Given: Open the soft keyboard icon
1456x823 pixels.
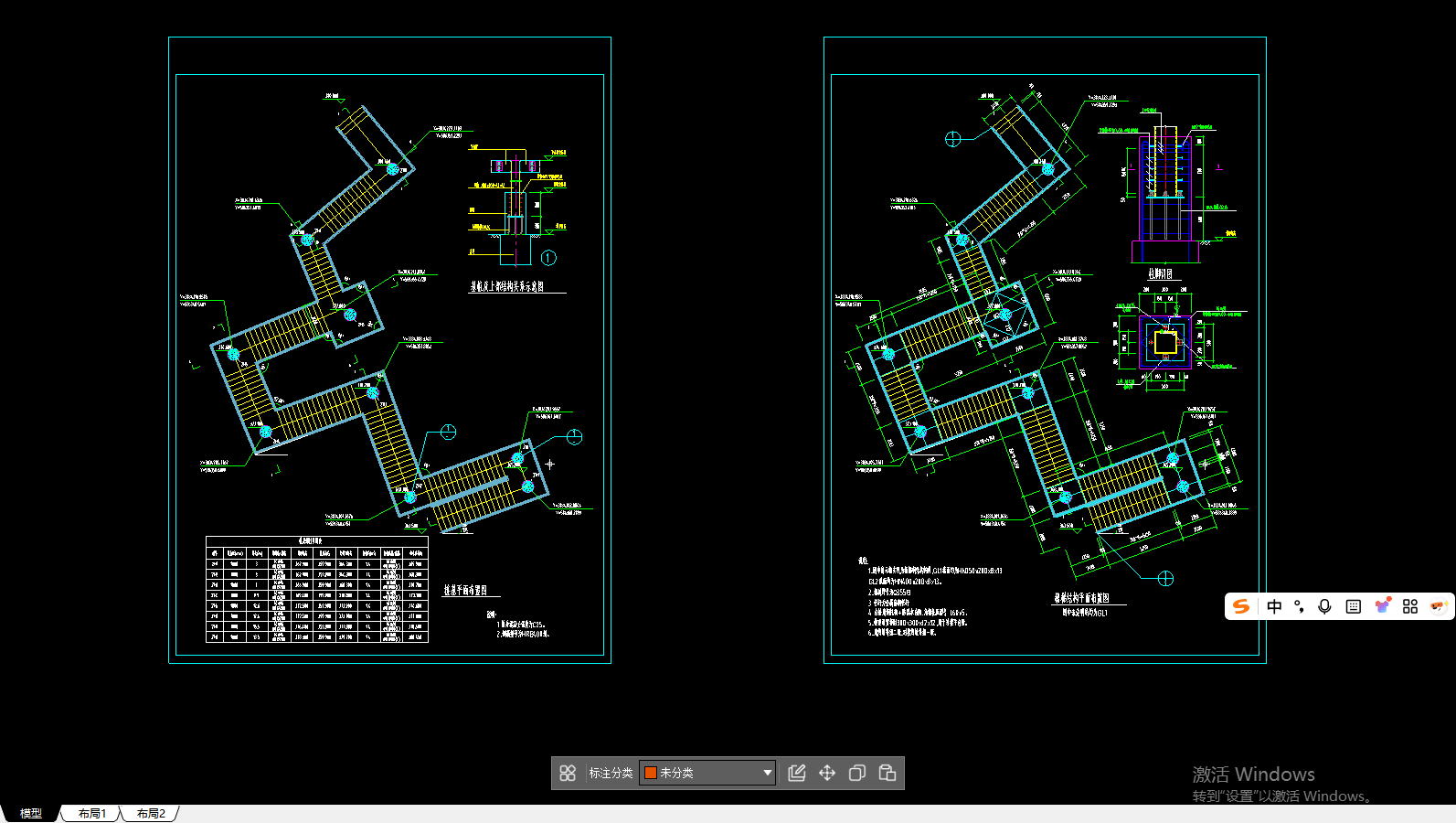Looking at the screenshot, I should [x=1354, y=606].
